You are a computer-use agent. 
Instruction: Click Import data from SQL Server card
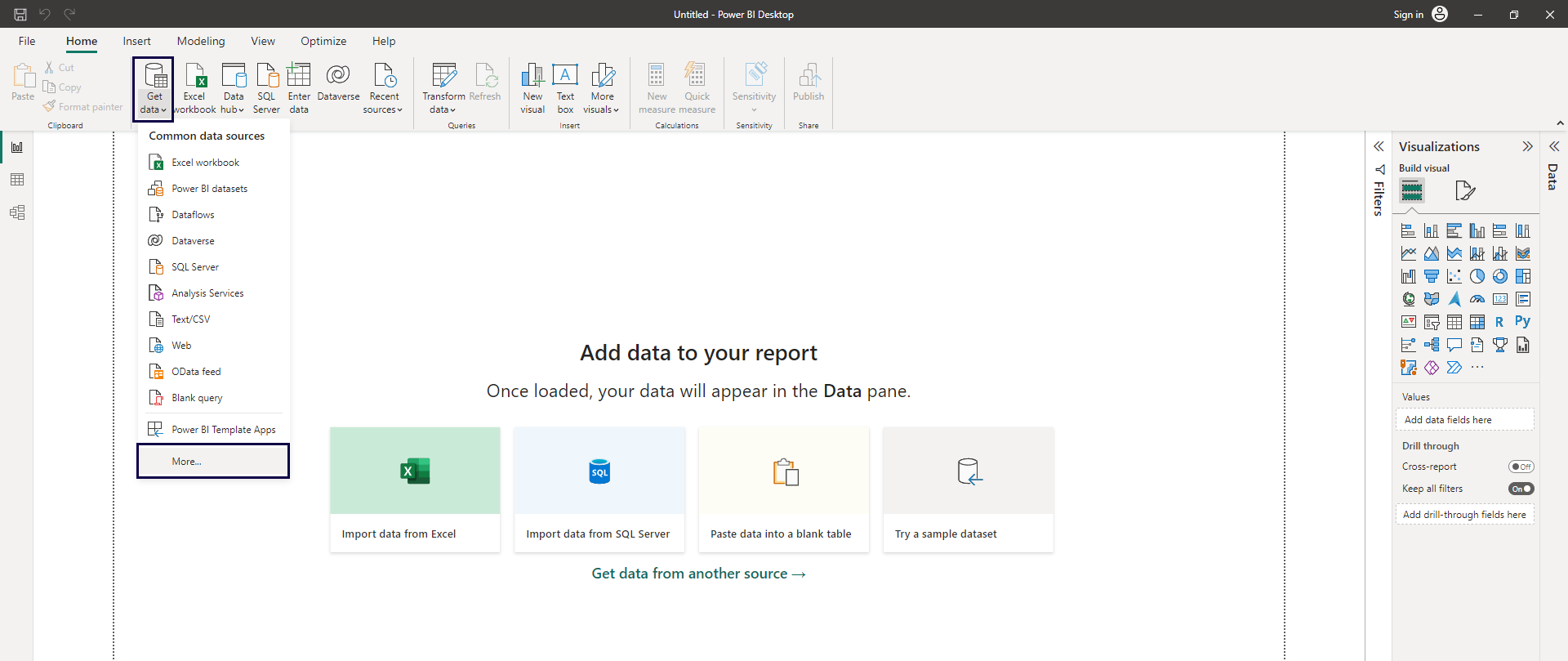(599, 489)
